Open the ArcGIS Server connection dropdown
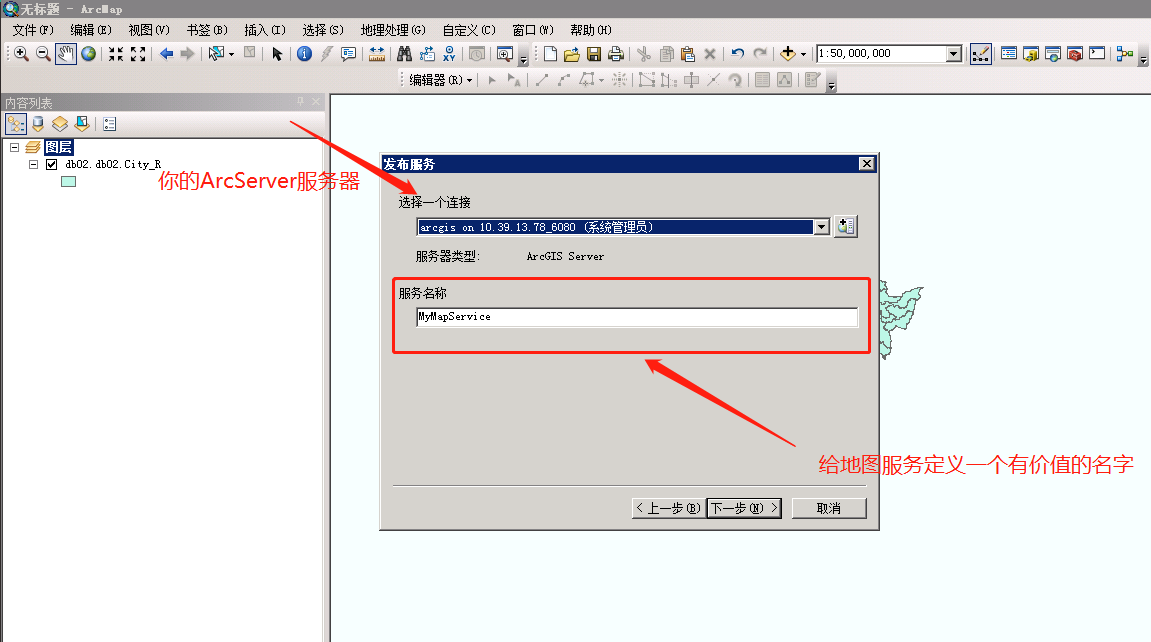1151x642 pixels. pyautogui.click(x=821, y=226)
